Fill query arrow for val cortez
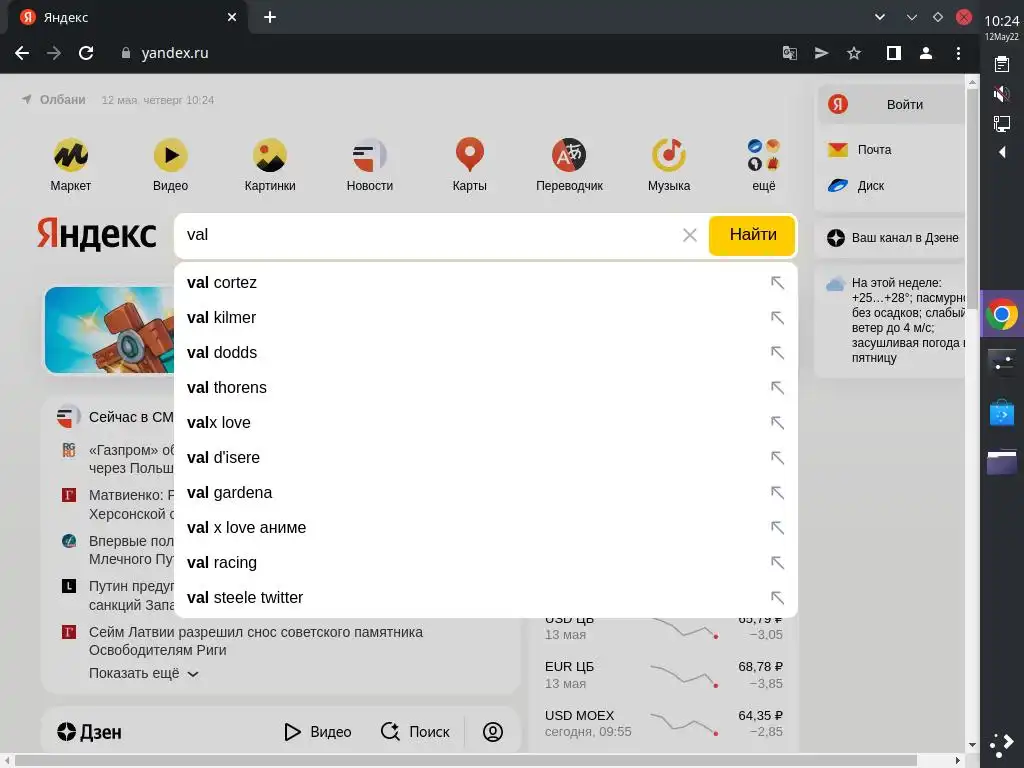 [777, 283]
